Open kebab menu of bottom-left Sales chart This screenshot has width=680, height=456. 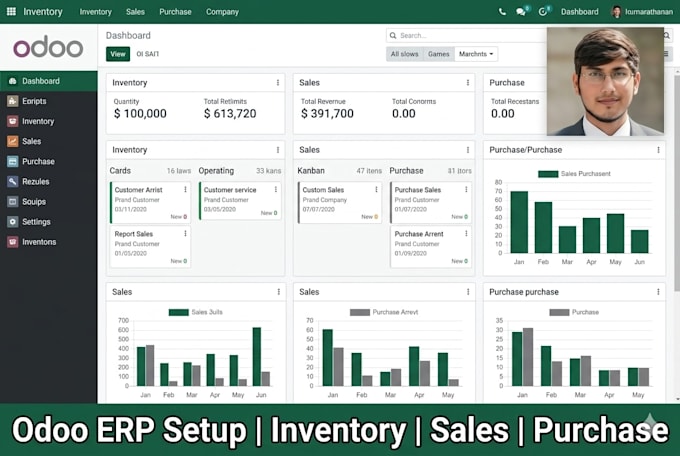[x=278, y=292]
